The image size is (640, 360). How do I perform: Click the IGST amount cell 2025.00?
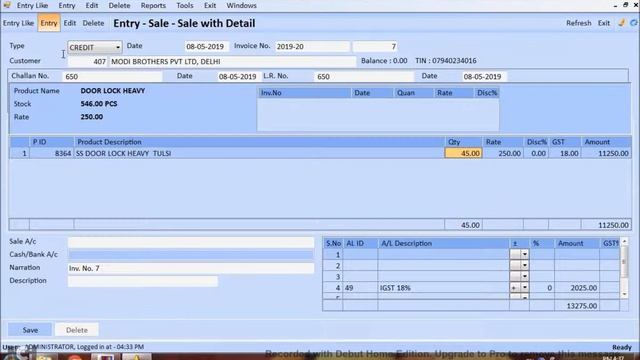point(577,288)
